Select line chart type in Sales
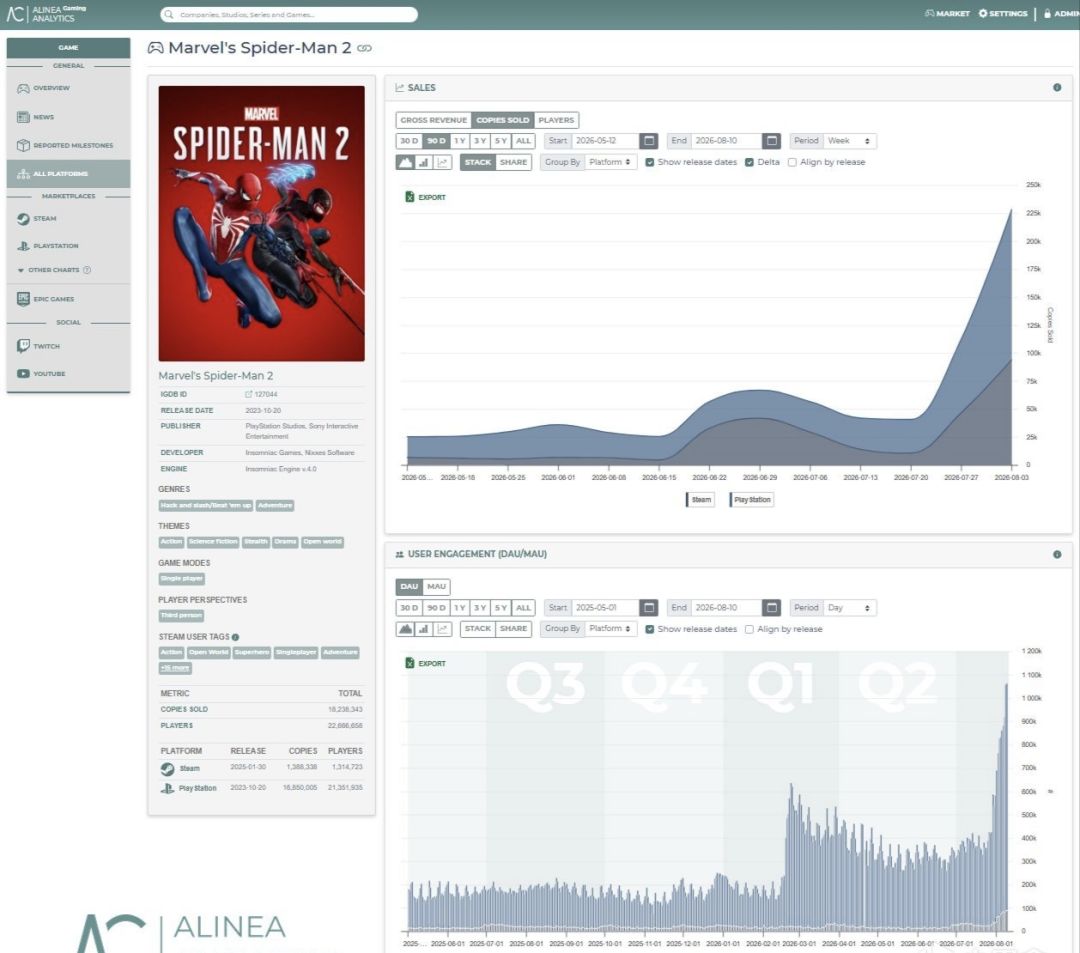 tap(442, 163)
